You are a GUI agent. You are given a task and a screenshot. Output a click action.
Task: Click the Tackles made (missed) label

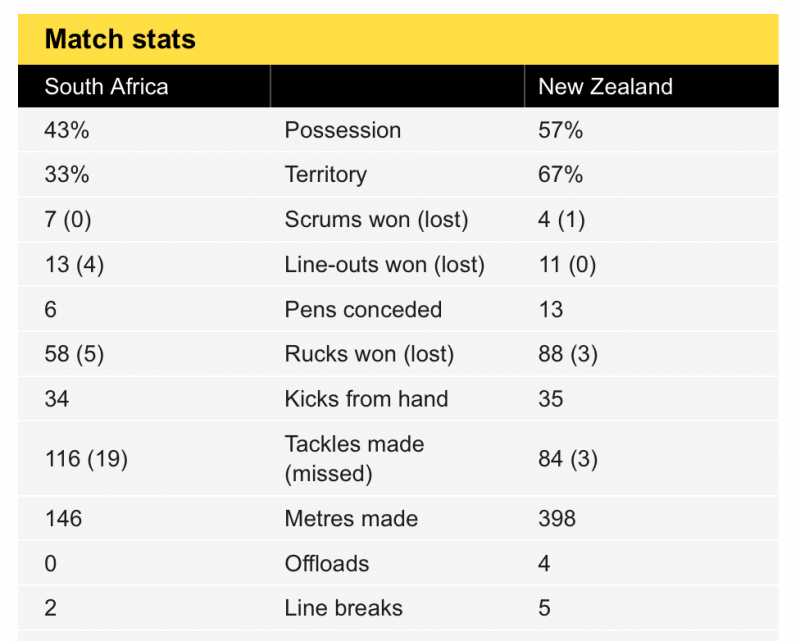coord(354,459)
